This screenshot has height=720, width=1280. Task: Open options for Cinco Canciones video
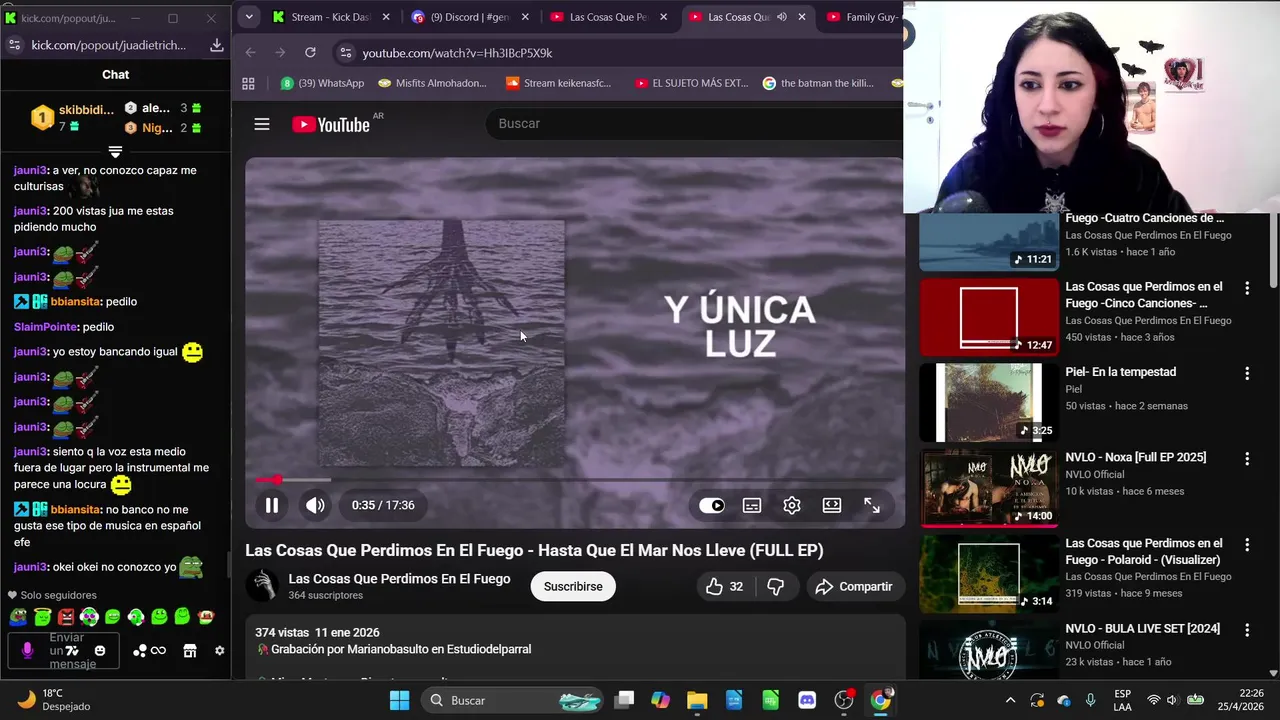click(1247, 288)
